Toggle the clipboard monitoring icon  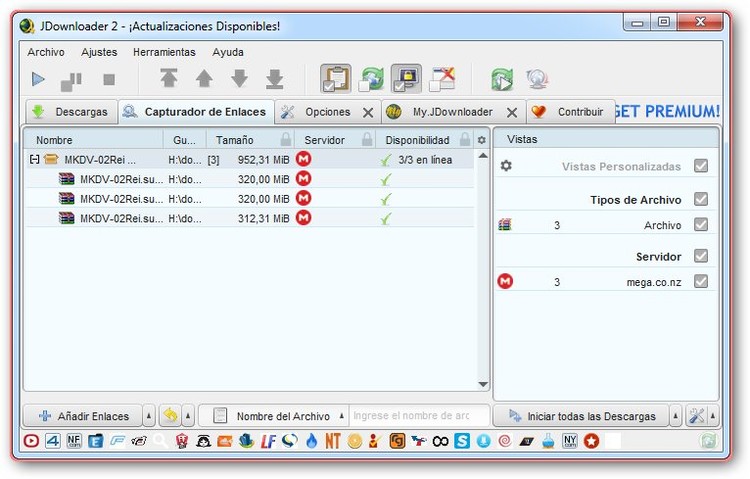[x=336, y=79]
